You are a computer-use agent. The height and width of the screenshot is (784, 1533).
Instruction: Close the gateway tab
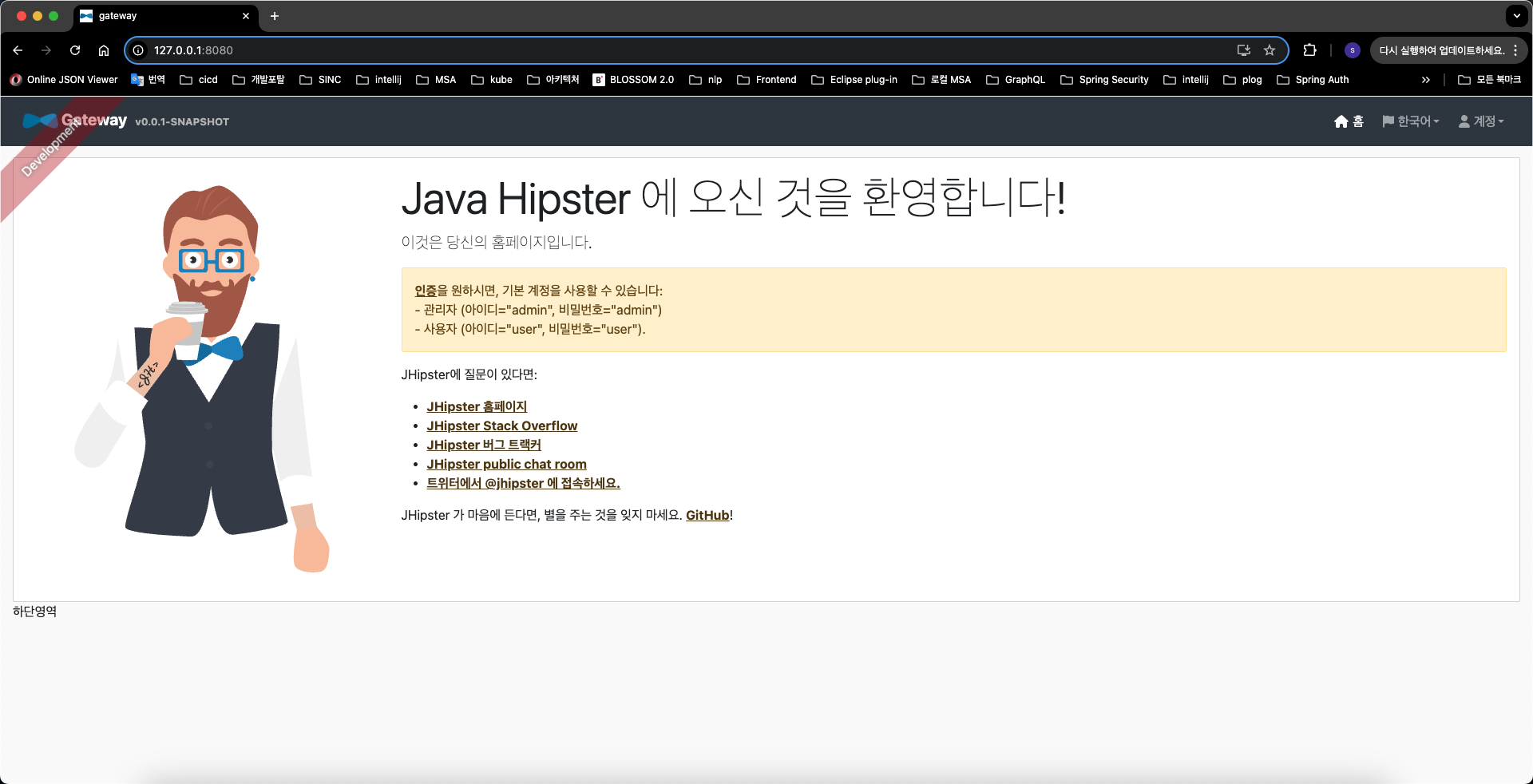246,16
